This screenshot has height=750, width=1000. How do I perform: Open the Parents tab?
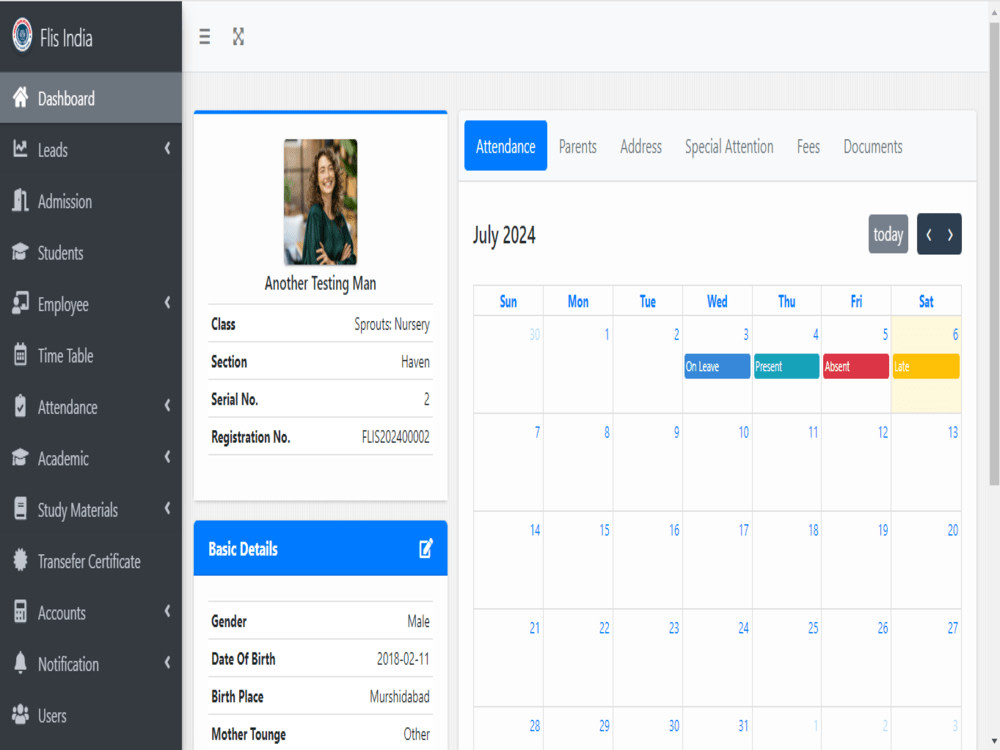pyautogui.click(x=578, y=147)
